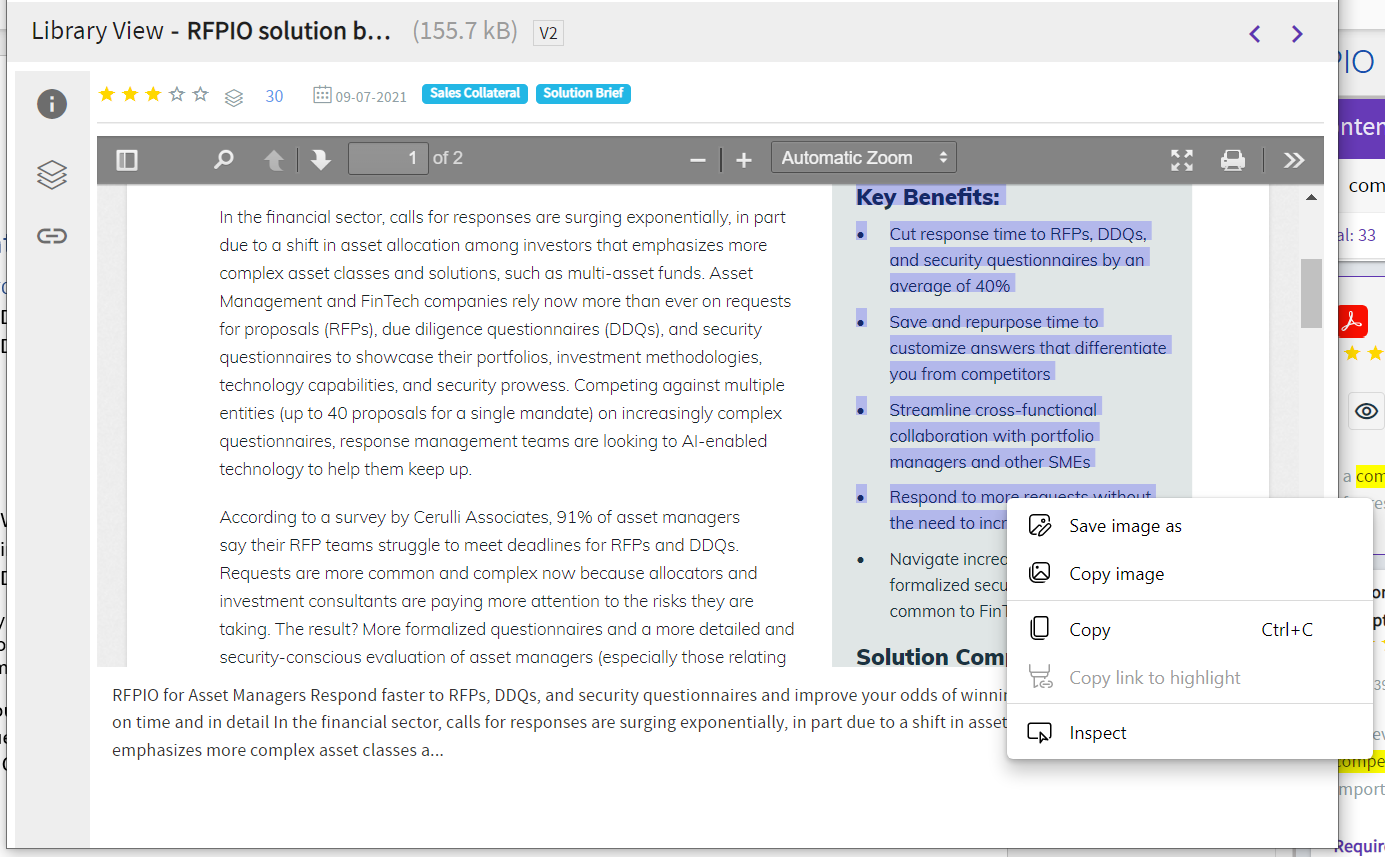Screen dimensions: 1385x857
Task: Click the Solution Brief tag
Action: [x=584, y=93]
